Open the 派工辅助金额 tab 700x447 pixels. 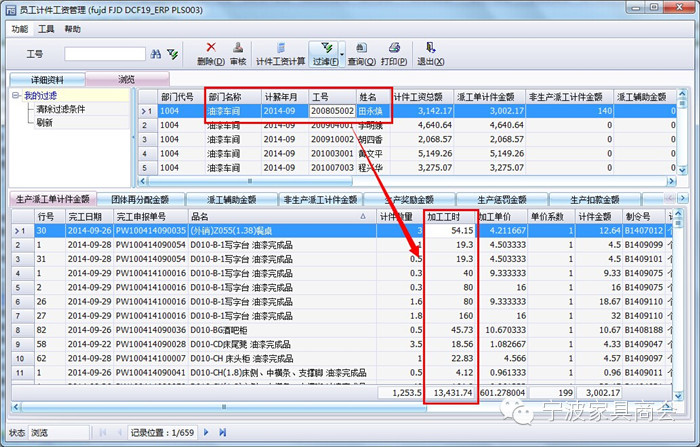(231, 200)
